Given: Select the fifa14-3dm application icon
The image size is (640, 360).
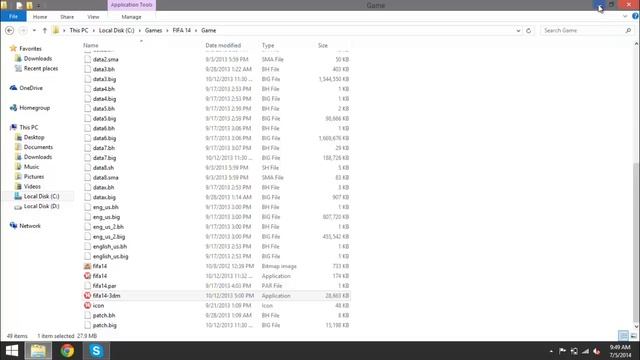Looking at the screenshot, I should coord(87,296).
